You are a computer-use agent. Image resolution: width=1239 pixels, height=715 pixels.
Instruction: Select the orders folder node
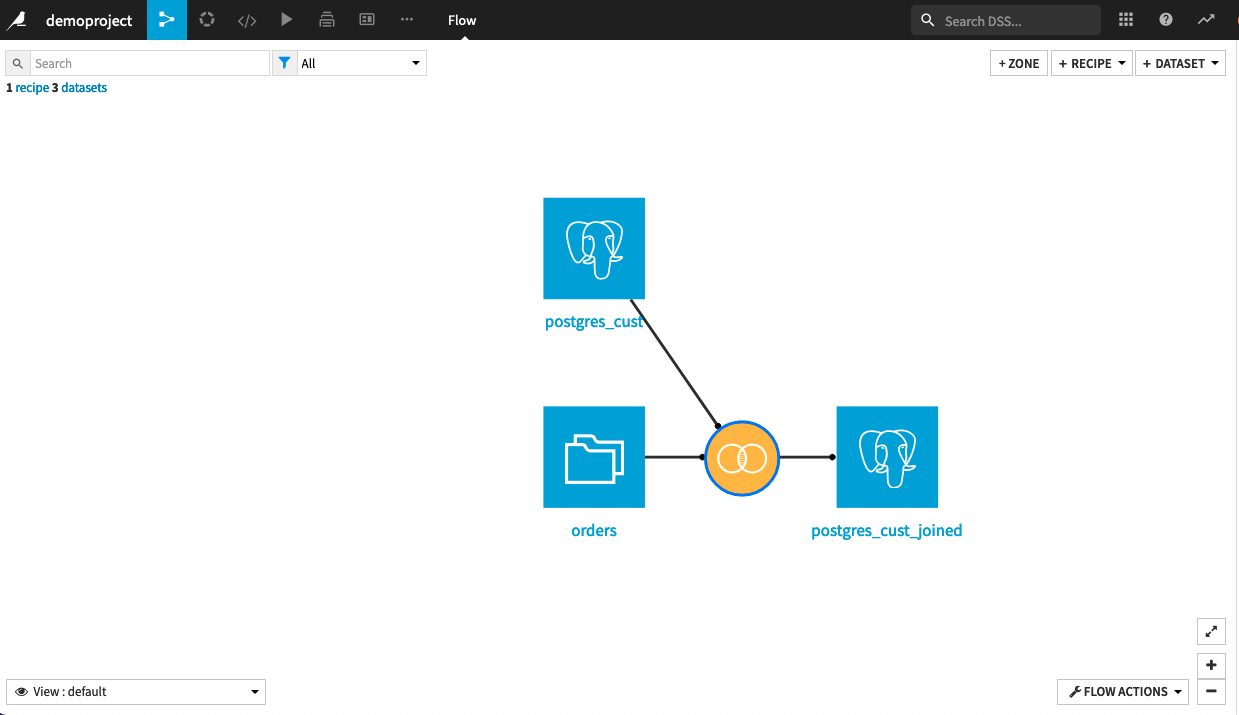point(594,457)
